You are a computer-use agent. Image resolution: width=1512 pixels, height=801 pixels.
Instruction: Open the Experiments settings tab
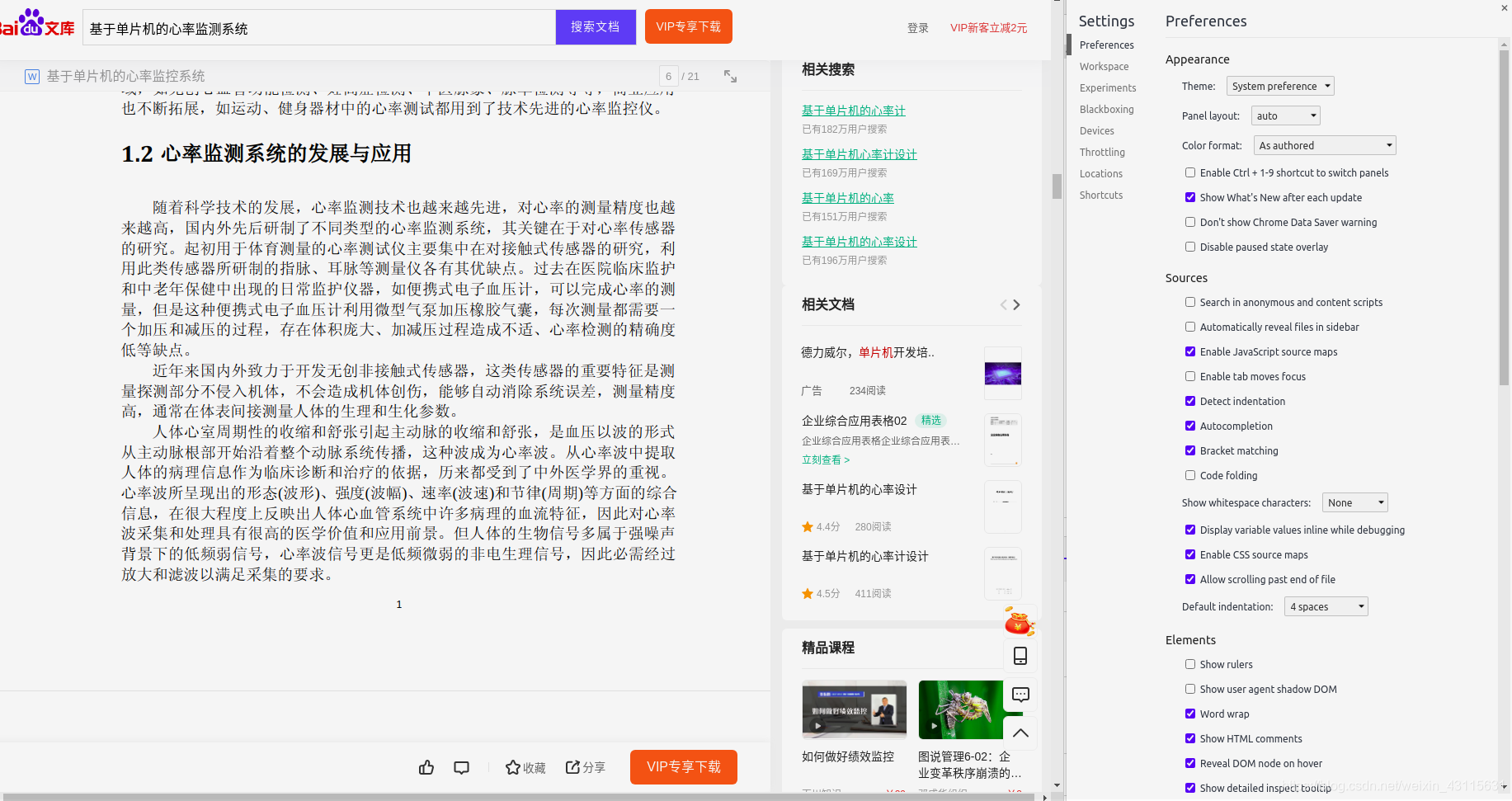point(1108,87)
